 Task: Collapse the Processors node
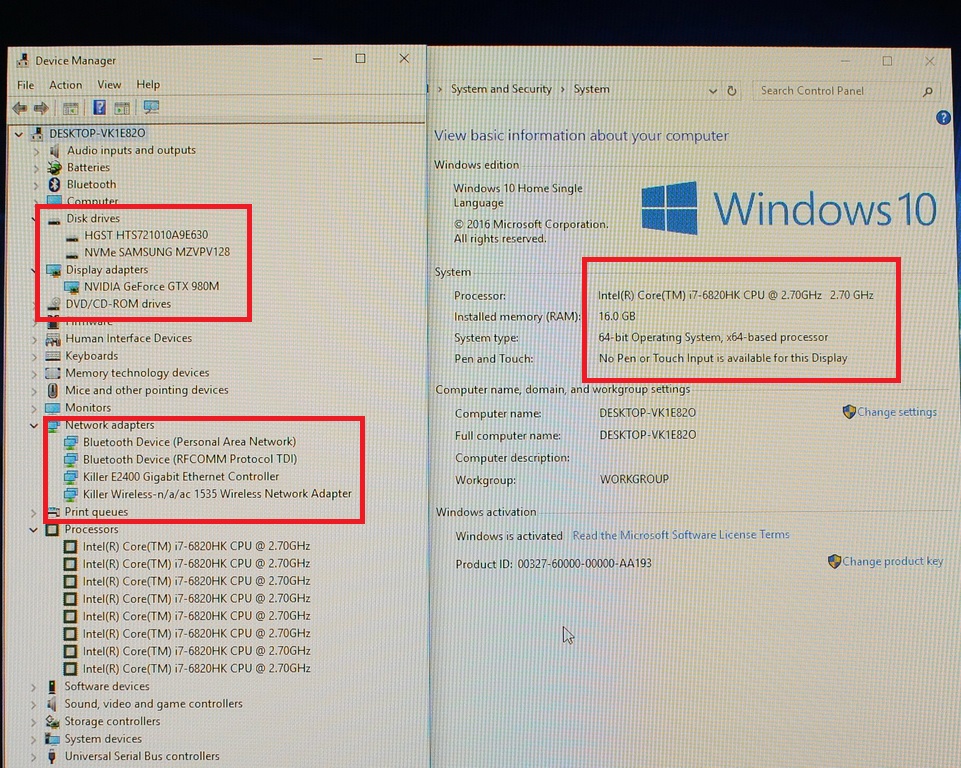pyautogui.click(x=34, y=530)
